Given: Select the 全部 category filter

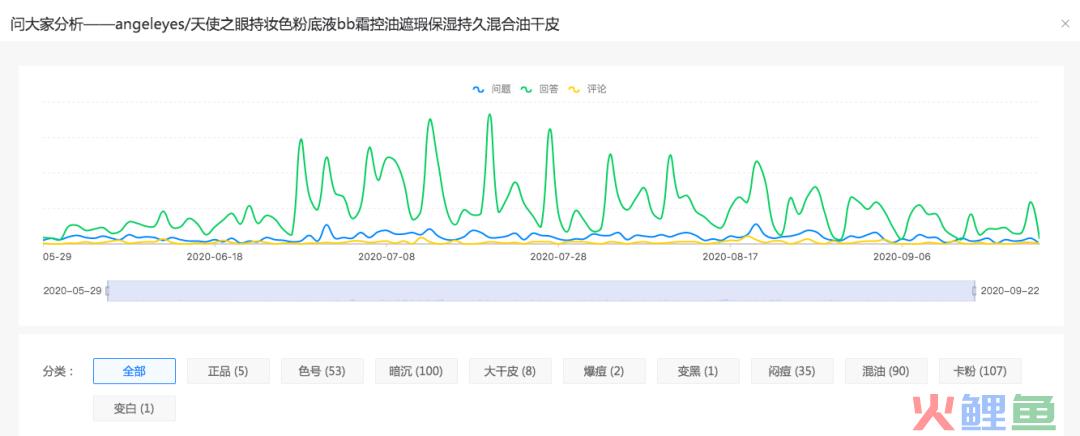Looking at the screenshot, I should pos(134,371).
